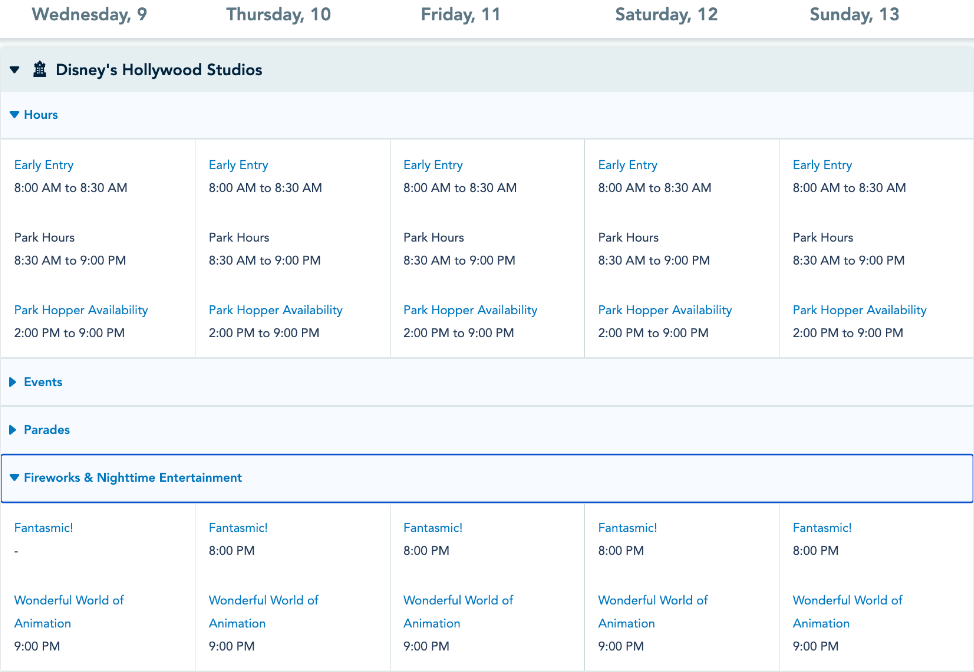
Task: Expand the Parades section
Action: (40, 430)
